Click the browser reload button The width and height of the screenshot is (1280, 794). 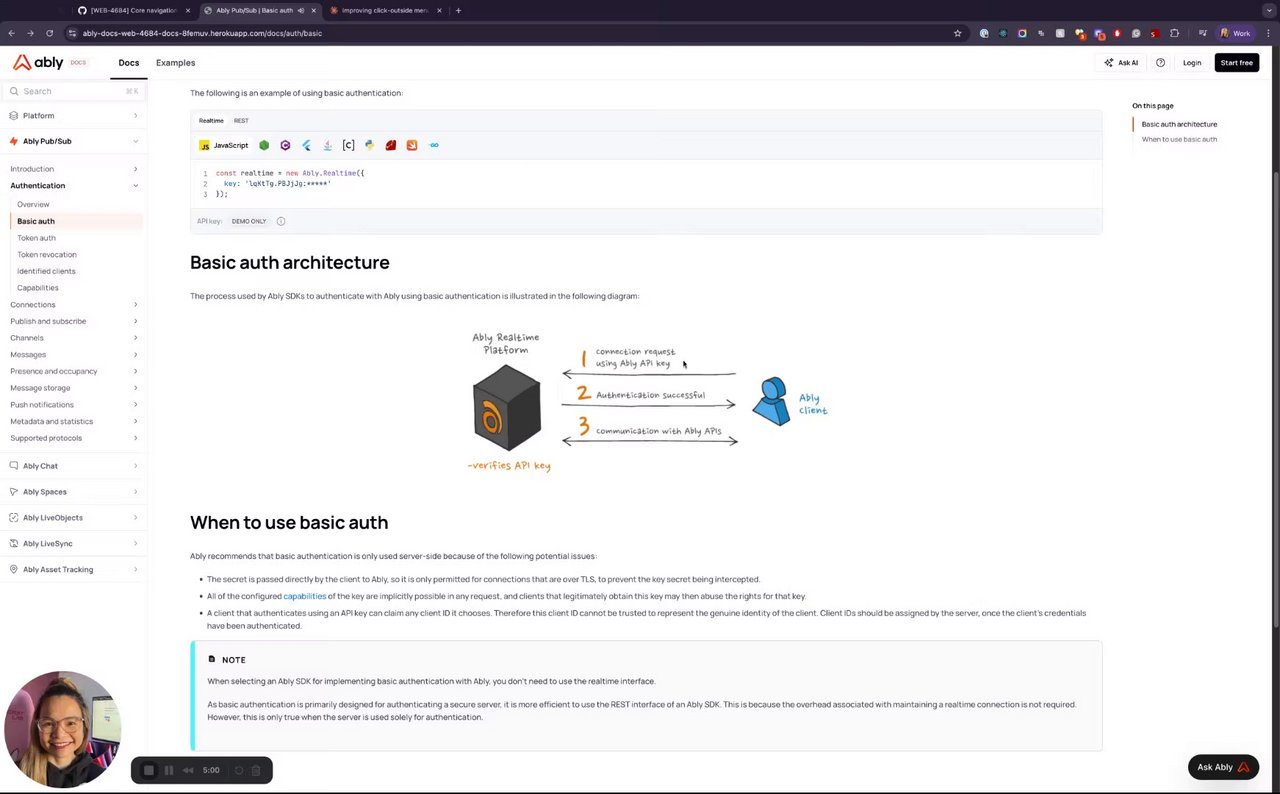point(49,33)
